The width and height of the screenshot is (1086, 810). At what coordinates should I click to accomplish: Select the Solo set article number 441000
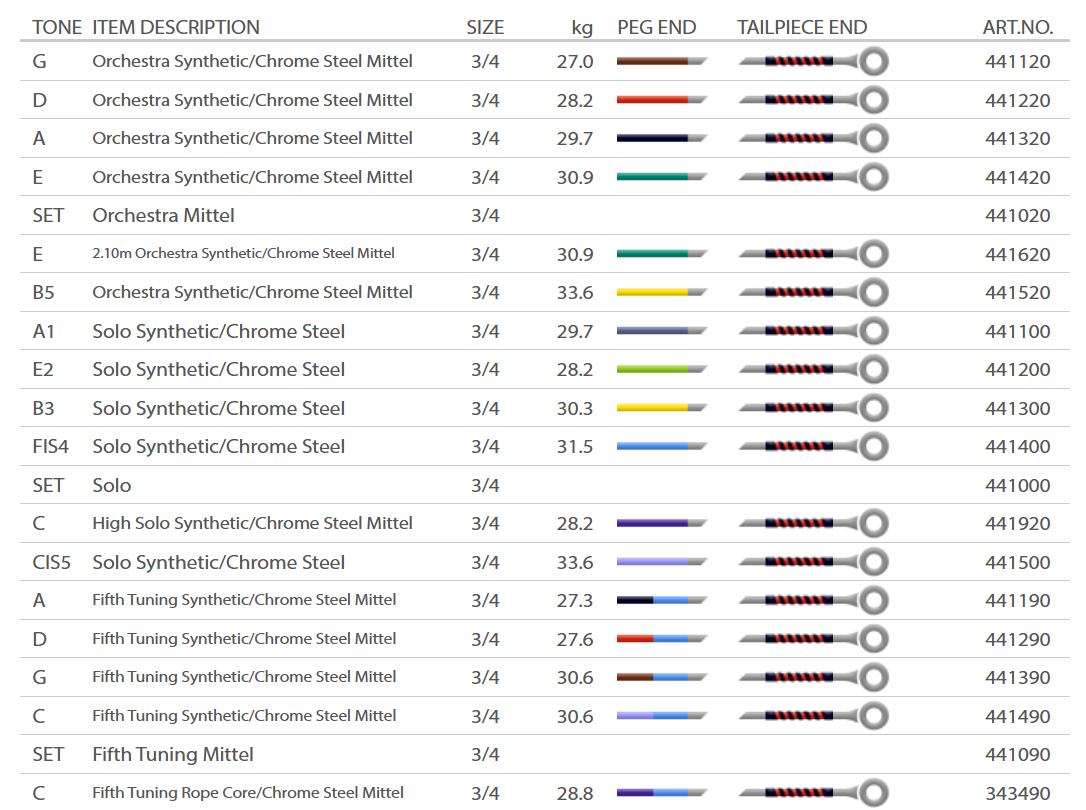click(x=1017, y=486)
